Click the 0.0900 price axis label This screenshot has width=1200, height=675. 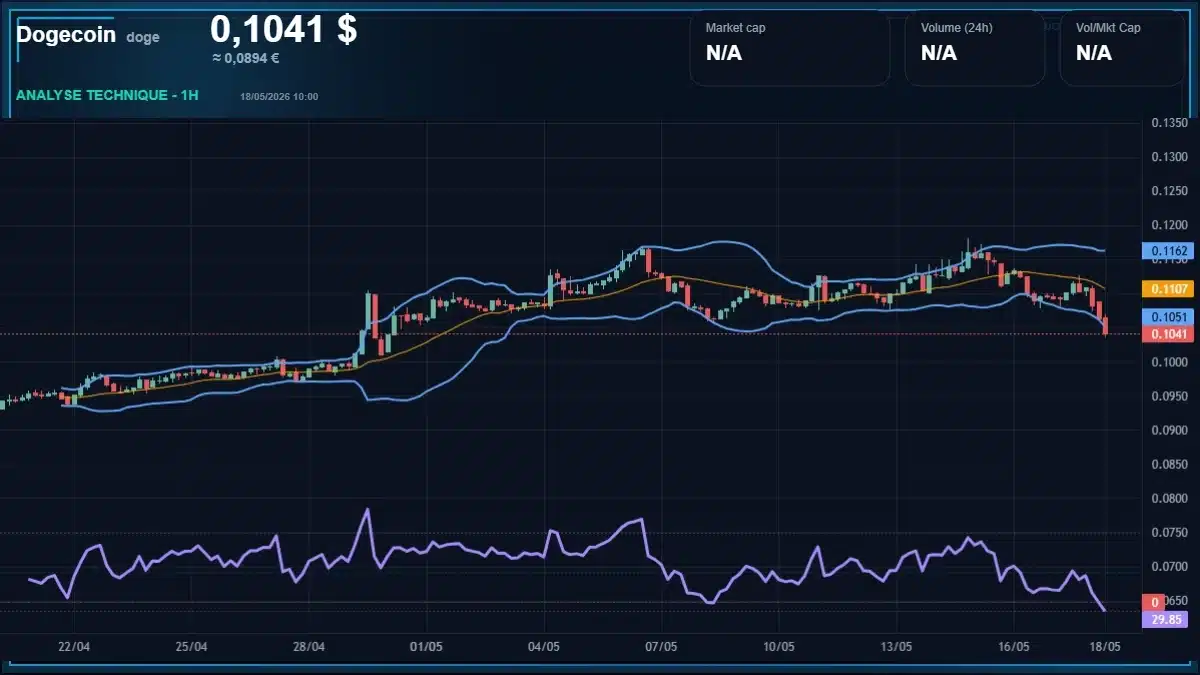[x=1169, y=430]
